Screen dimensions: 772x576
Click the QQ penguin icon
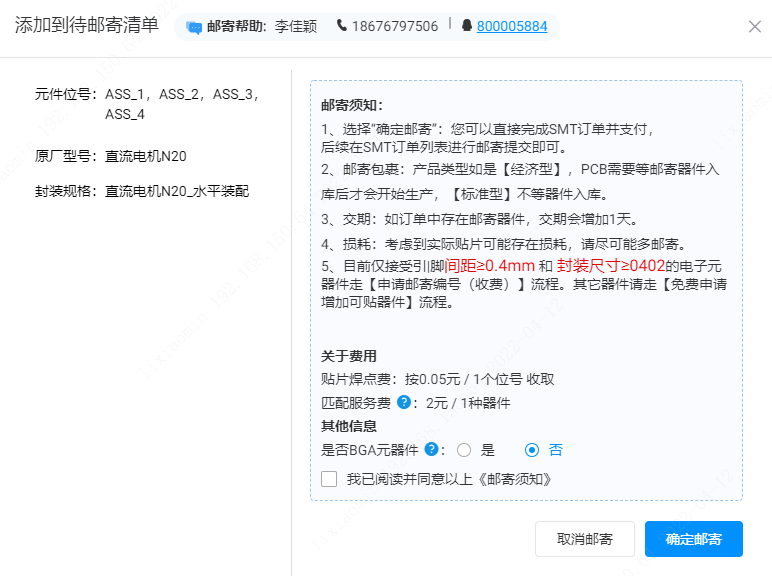(466, 26)
